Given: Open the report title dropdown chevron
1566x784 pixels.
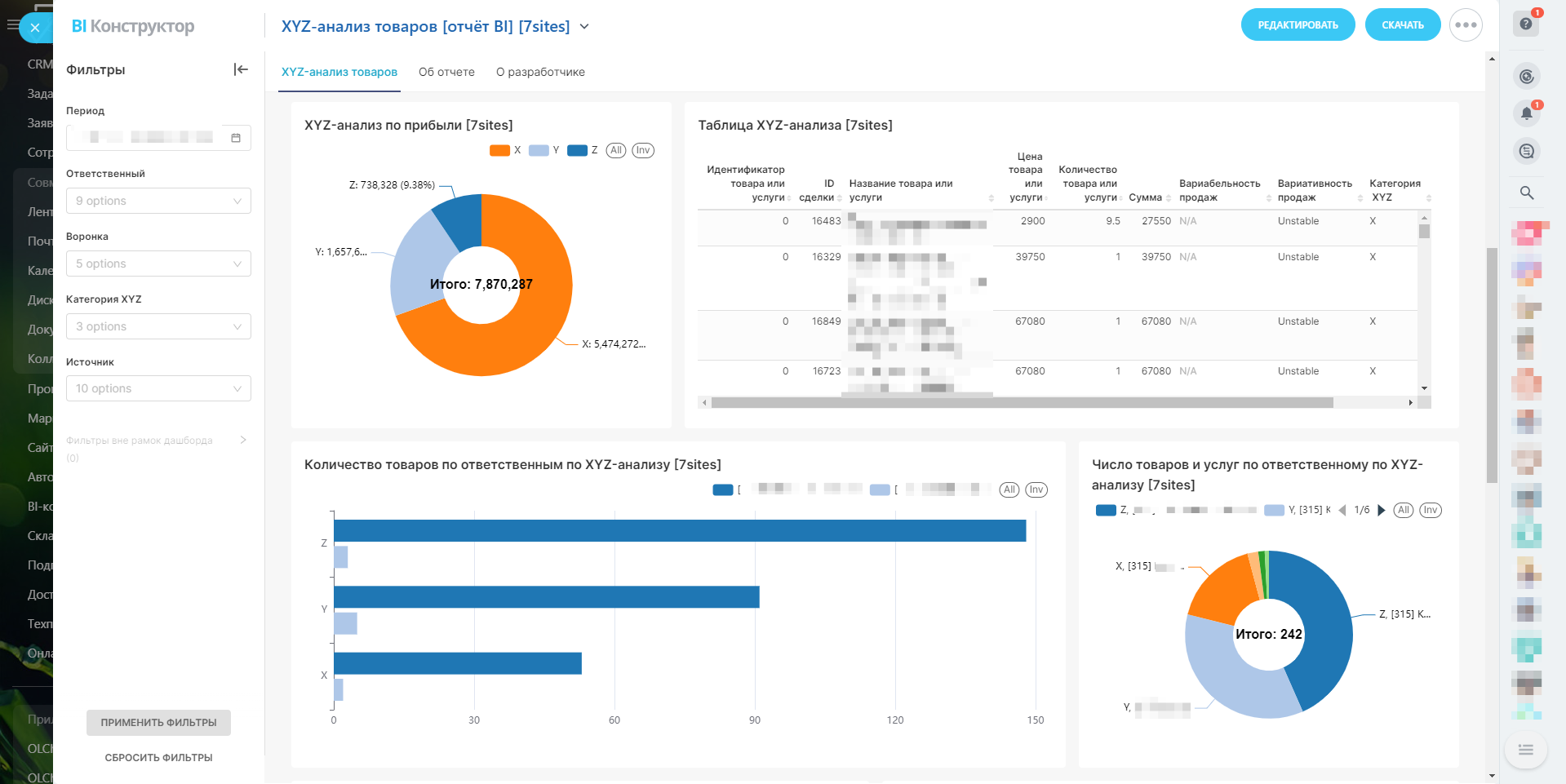Looking at the screenshot, I should click(584, 26).
